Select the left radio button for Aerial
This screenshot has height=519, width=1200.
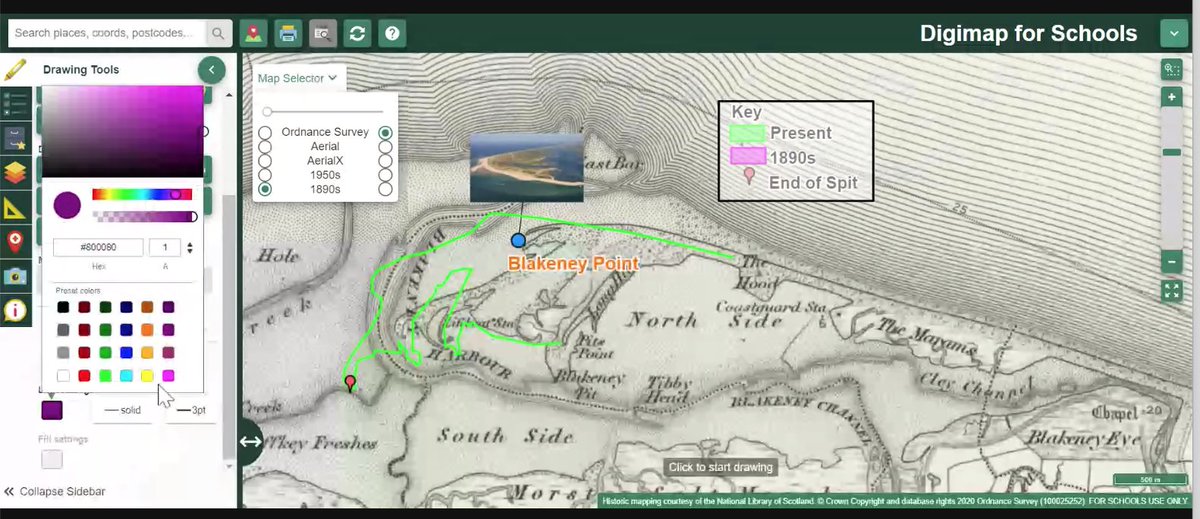coord(265,147)
